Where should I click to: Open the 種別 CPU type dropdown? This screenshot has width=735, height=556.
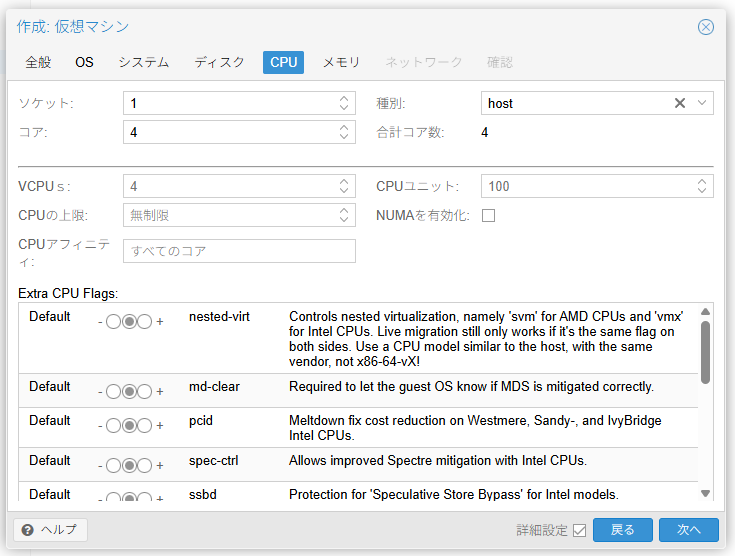pos(703,103)
